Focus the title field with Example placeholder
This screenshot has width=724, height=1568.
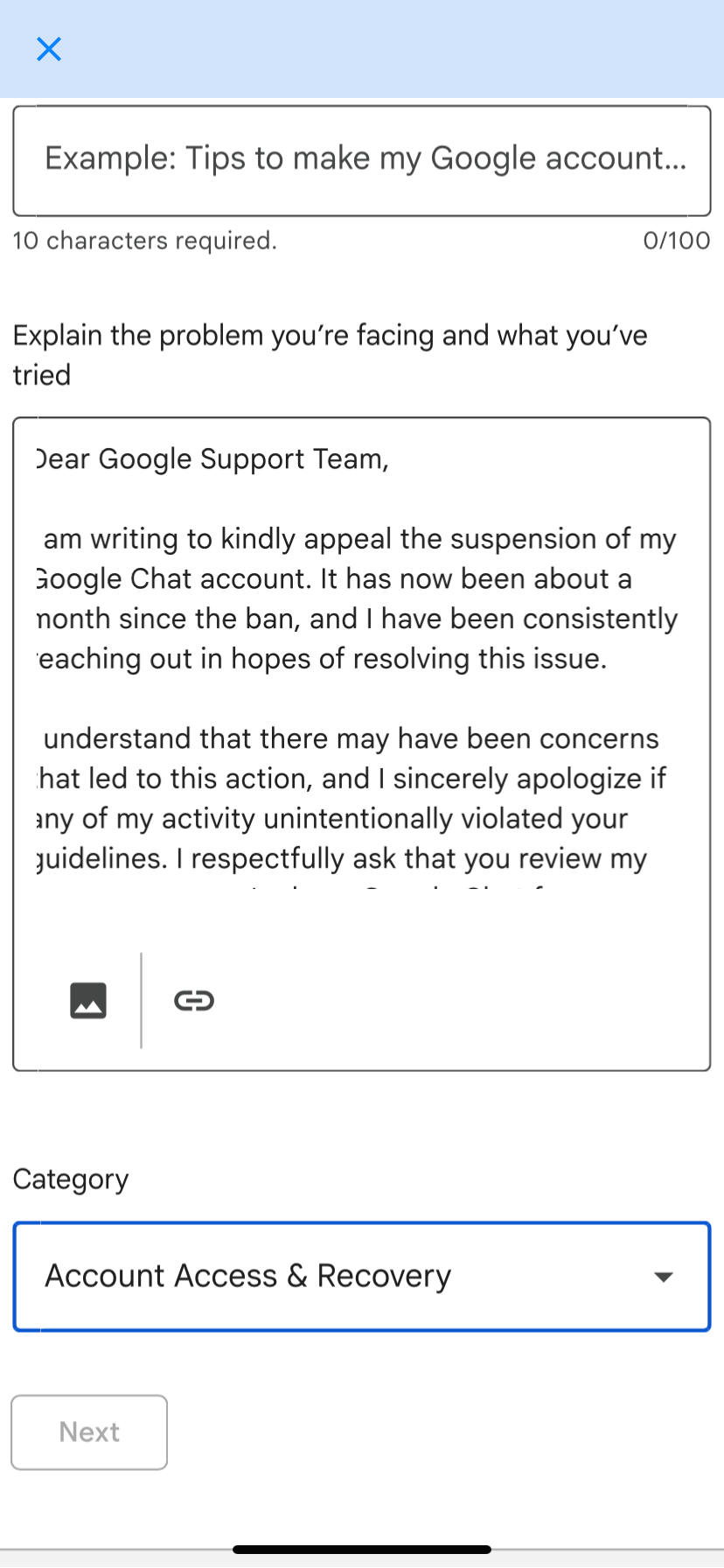362,159
